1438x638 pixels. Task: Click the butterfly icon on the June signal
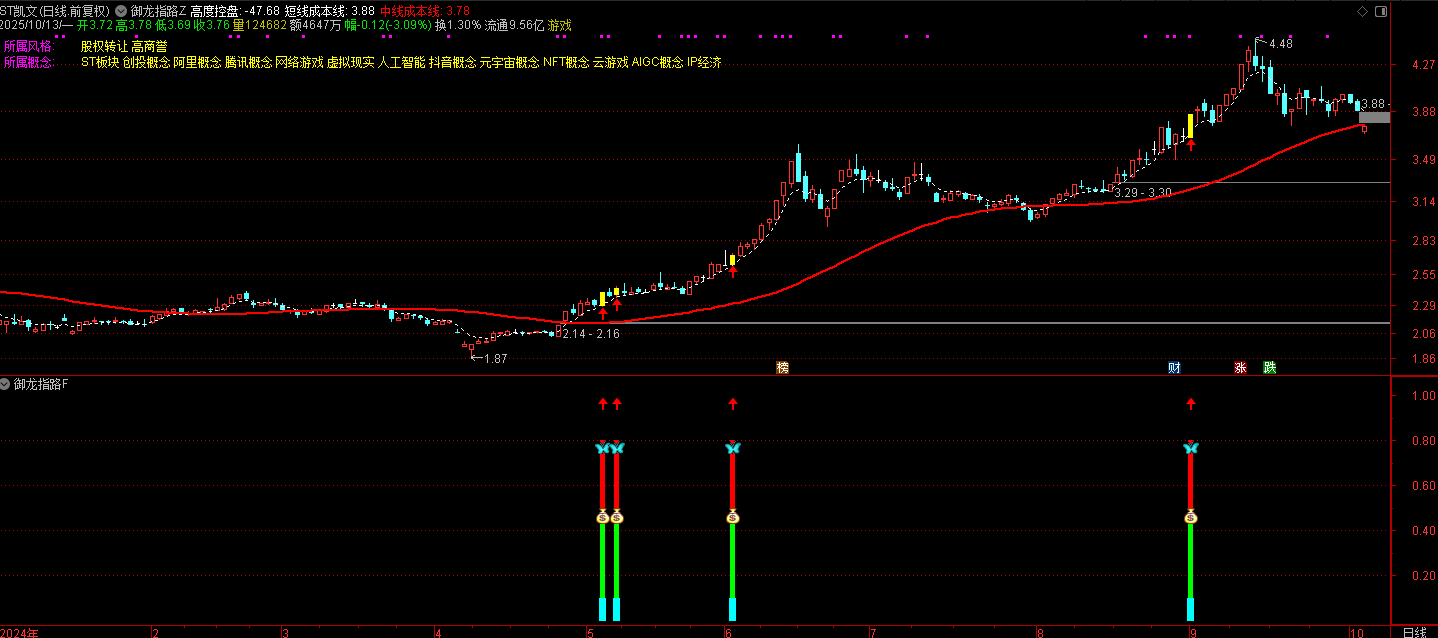[732, 448]
